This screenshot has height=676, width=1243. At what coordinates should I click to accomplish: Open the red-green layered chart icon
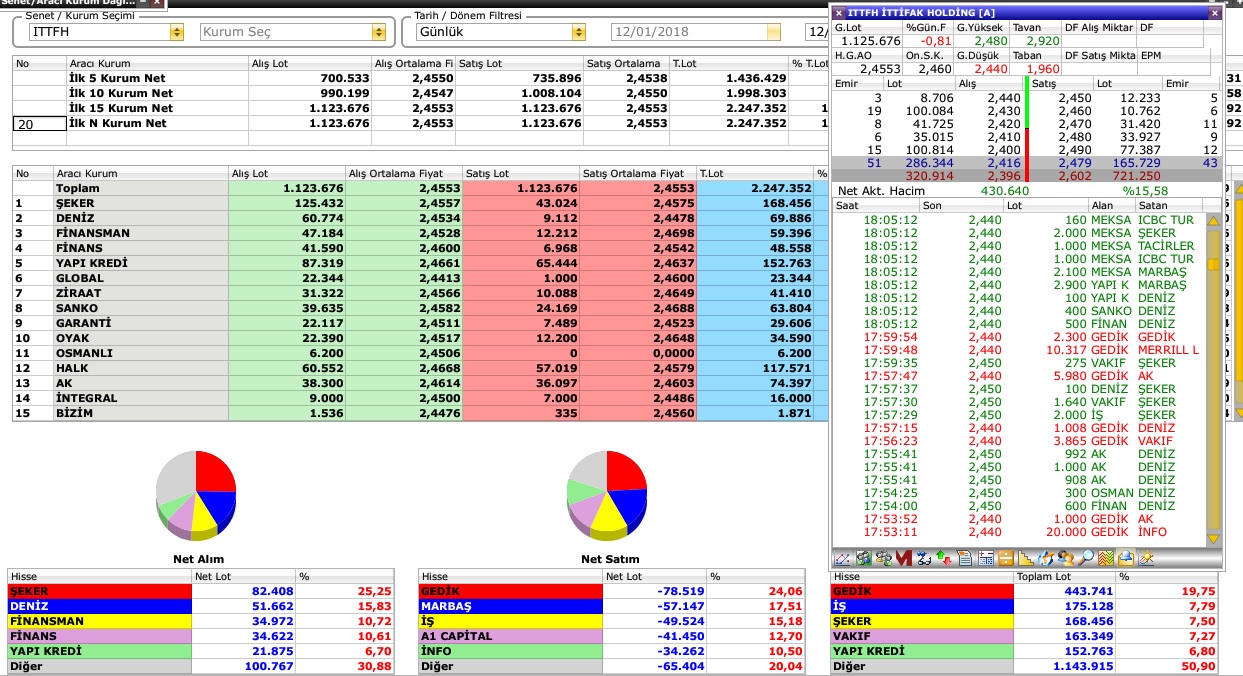pos(1106,559)
